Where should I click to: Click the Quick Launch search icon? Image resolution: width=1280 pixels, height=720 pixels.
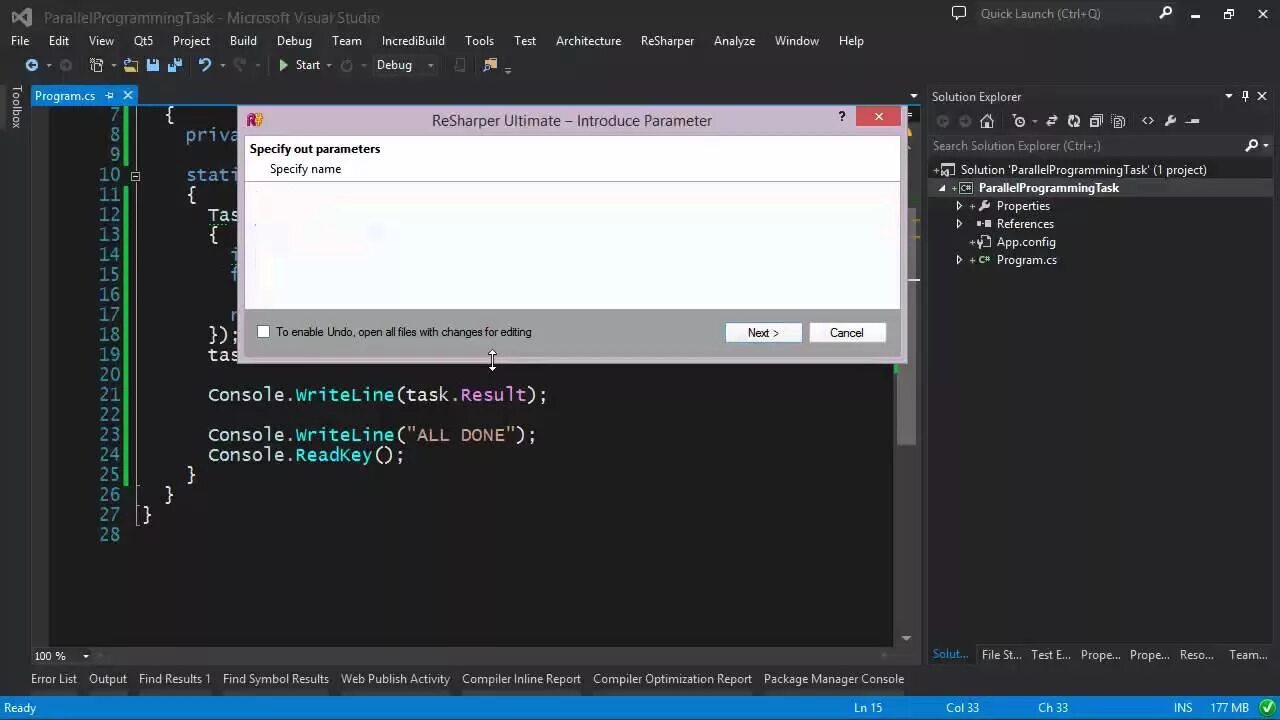(x=1166, y=14)
